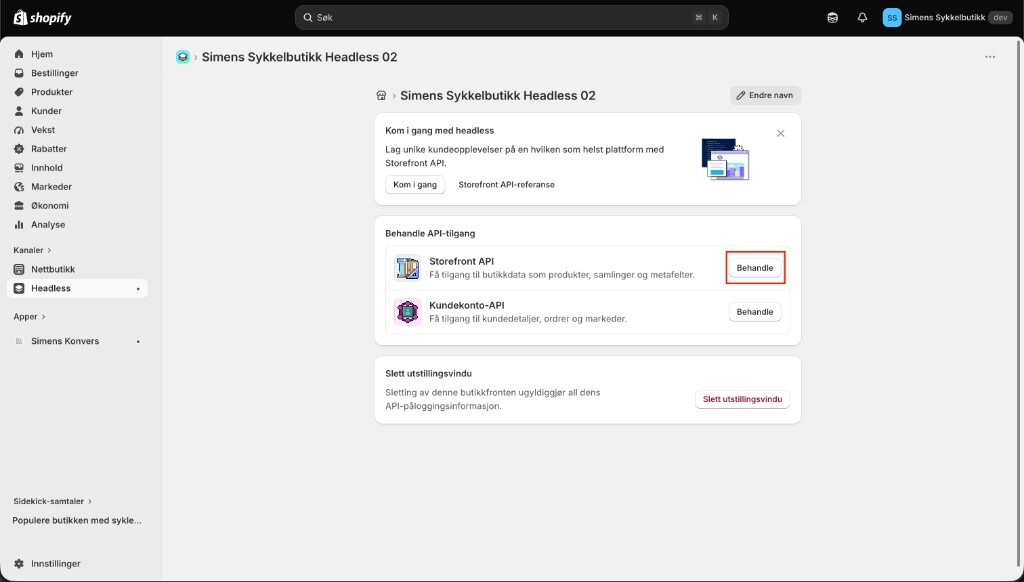1024x582 pixels.
Task: Click the Hjem house icon
Action: click(19, 54)
